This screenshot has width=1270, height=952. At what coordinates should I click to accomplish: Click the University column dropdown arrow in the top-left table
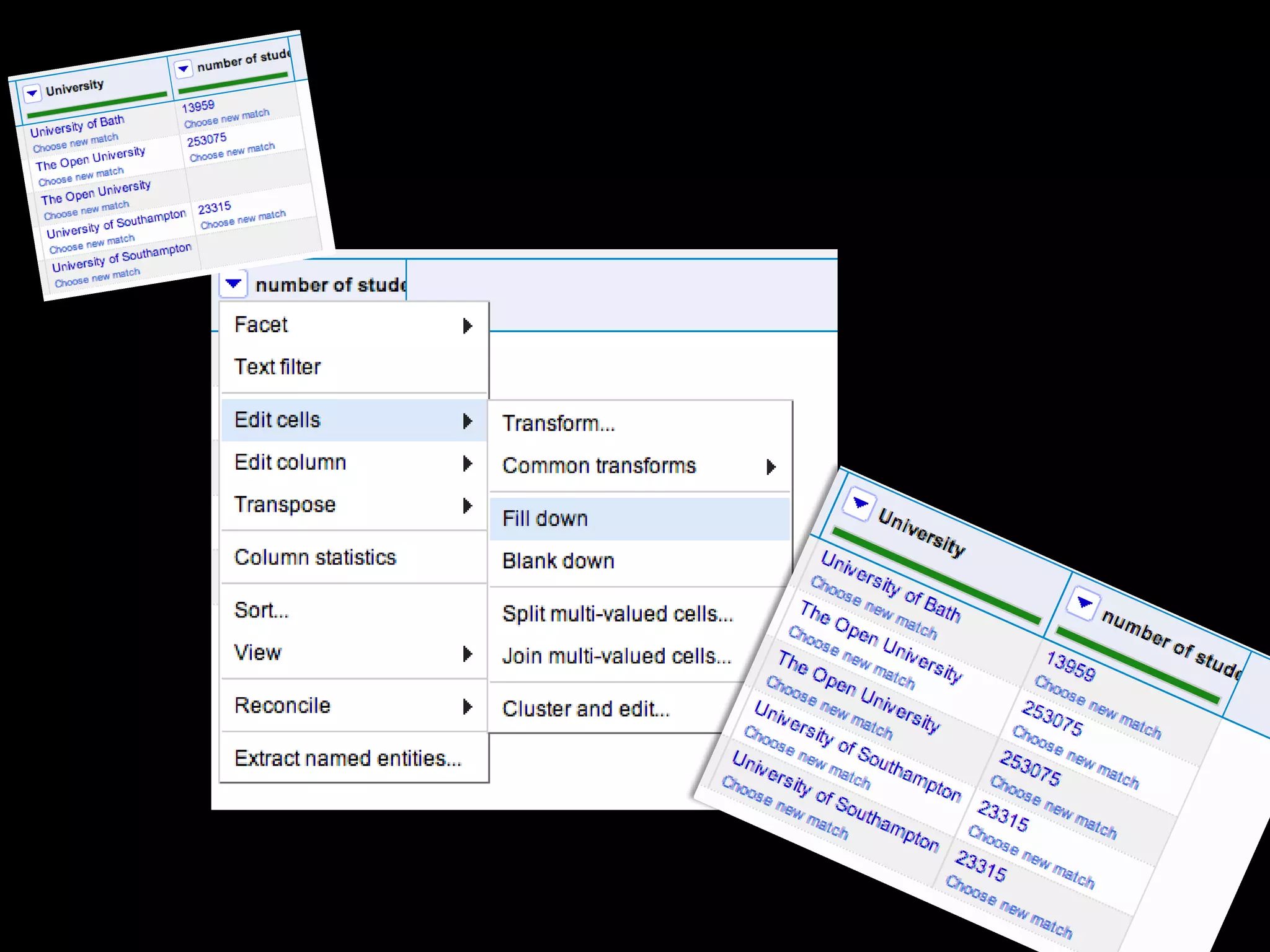click(32, 93)
